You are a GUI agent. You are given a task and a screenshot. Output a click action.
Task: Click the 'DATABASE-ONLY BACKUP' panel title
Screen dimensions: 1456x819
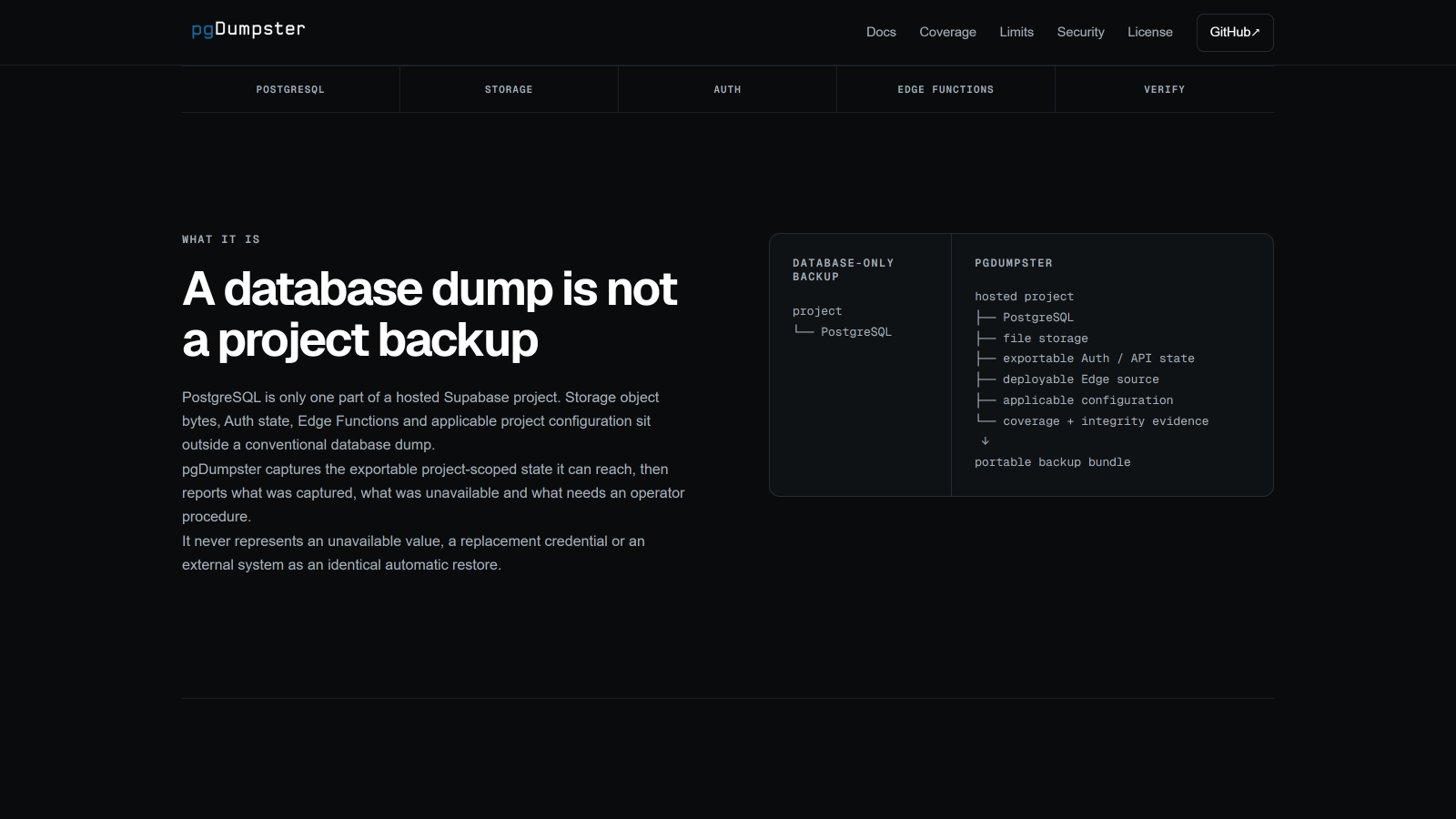(x=843, y=269)
